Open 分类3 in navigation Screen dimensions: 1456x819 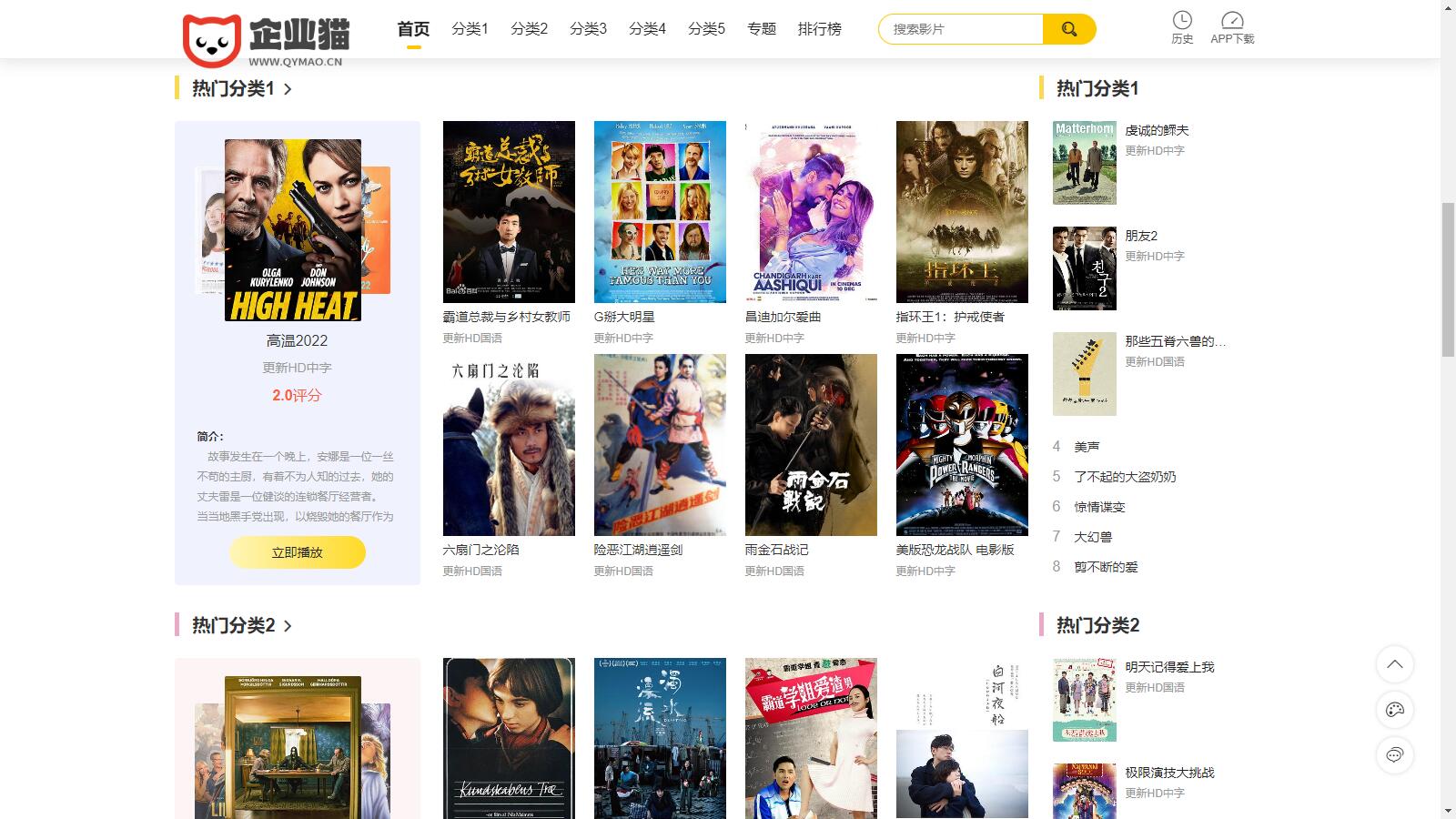coord(588,29)
